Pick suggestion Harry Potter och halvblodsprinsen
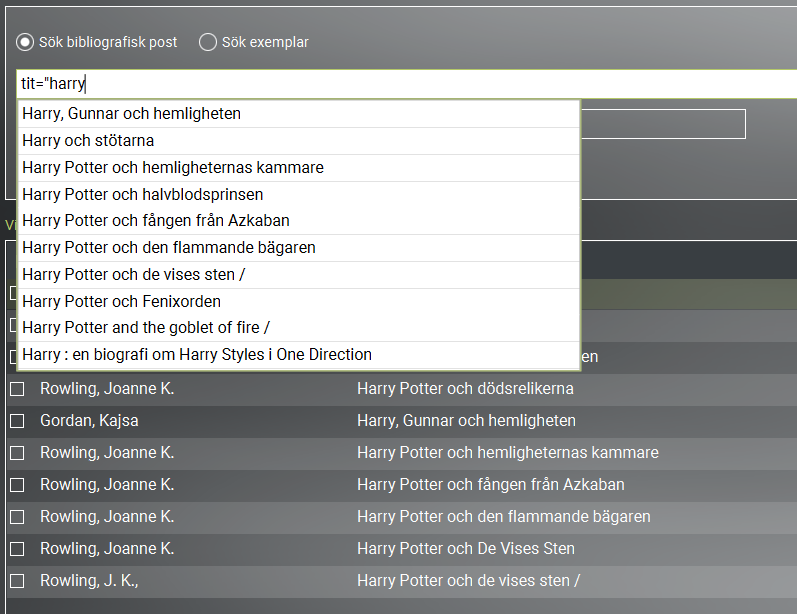 (x=298, y=195)
